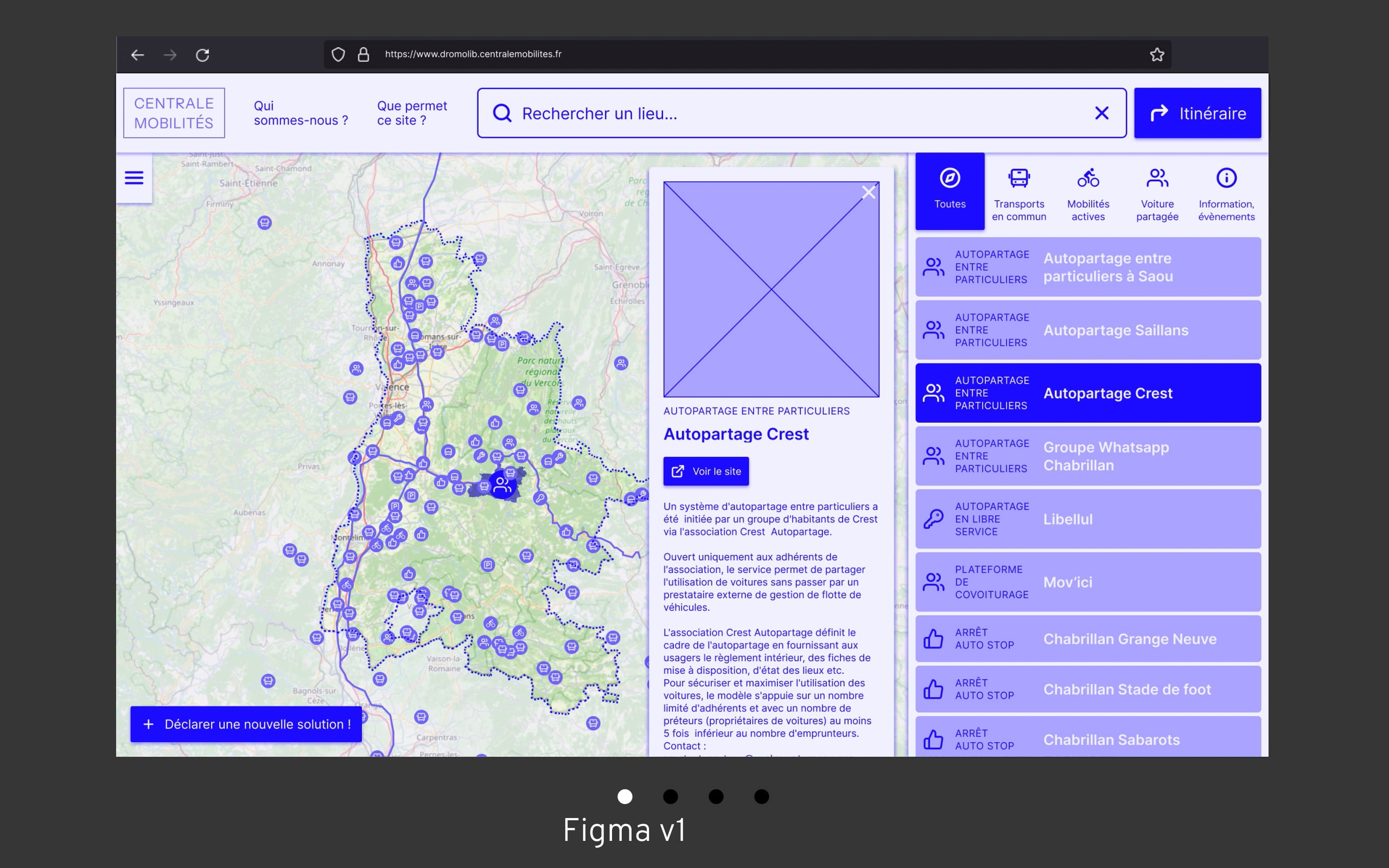The image size is (1389, 868).
Task: Show the Voiture partagée category
Action: pyautogui.click(x=1157, y=192)
